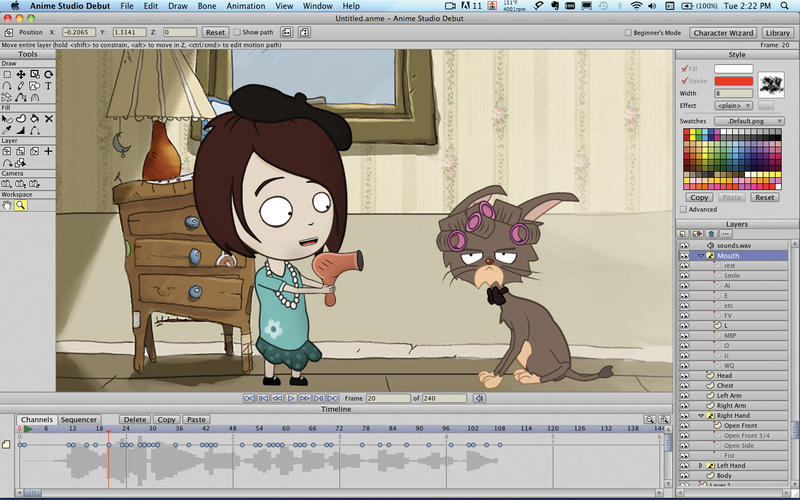Viewport: 800px width, 500px height.
Task: Click the new layer icon
Action: (x=684, y=233)
